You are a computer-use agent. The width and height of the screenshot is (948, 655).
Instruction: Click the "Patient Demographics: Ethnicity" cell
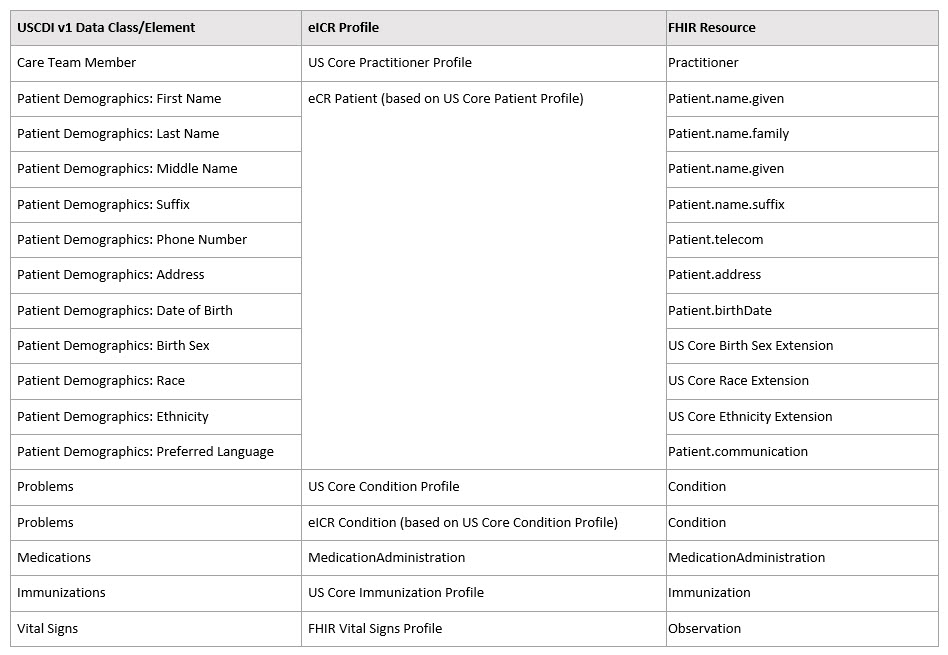click(x=113, y=417)
